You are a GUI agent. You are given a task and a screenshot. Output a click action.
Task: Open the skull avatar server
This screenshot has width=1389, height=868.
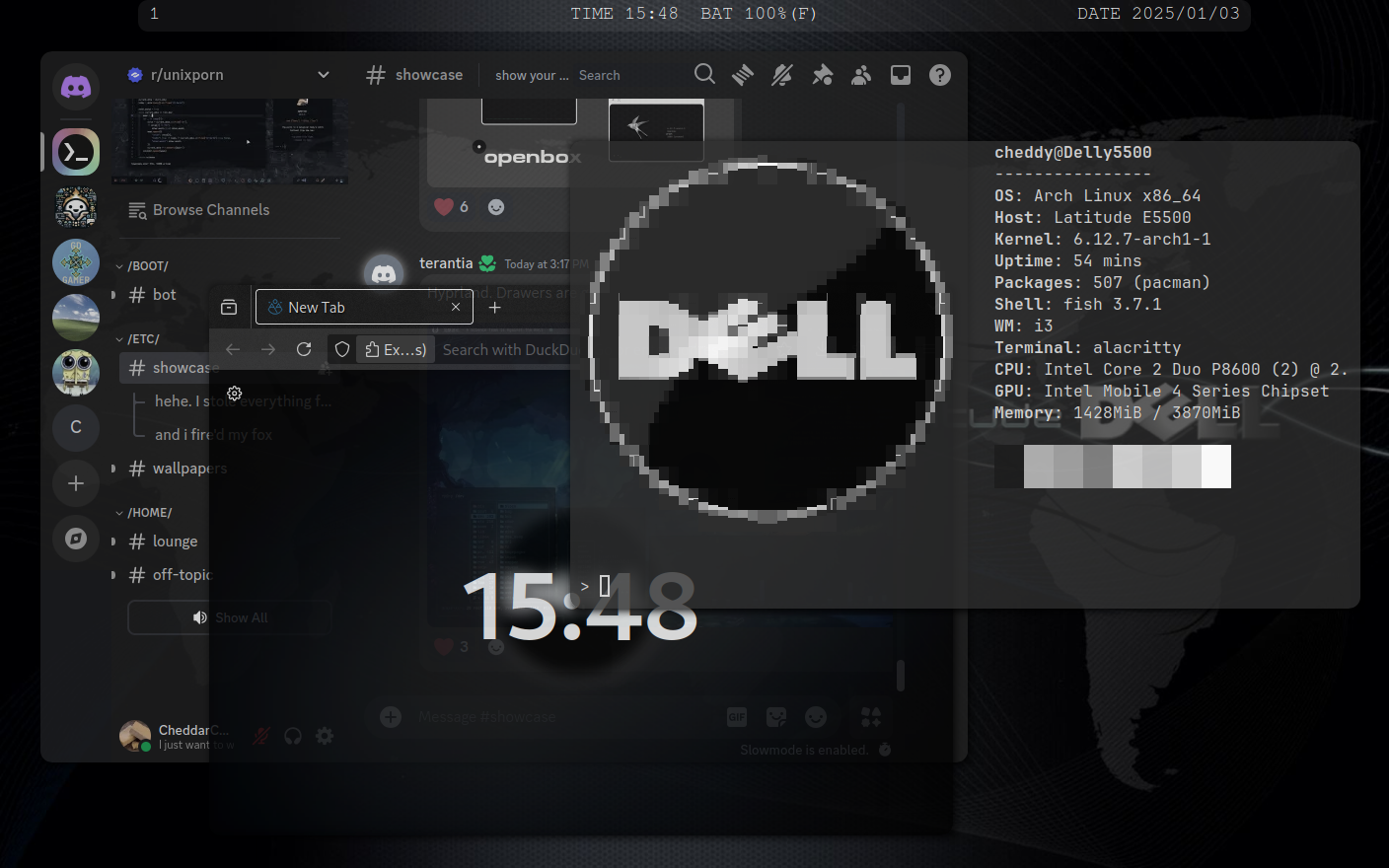pyautogui.click(x=76, y=207)
